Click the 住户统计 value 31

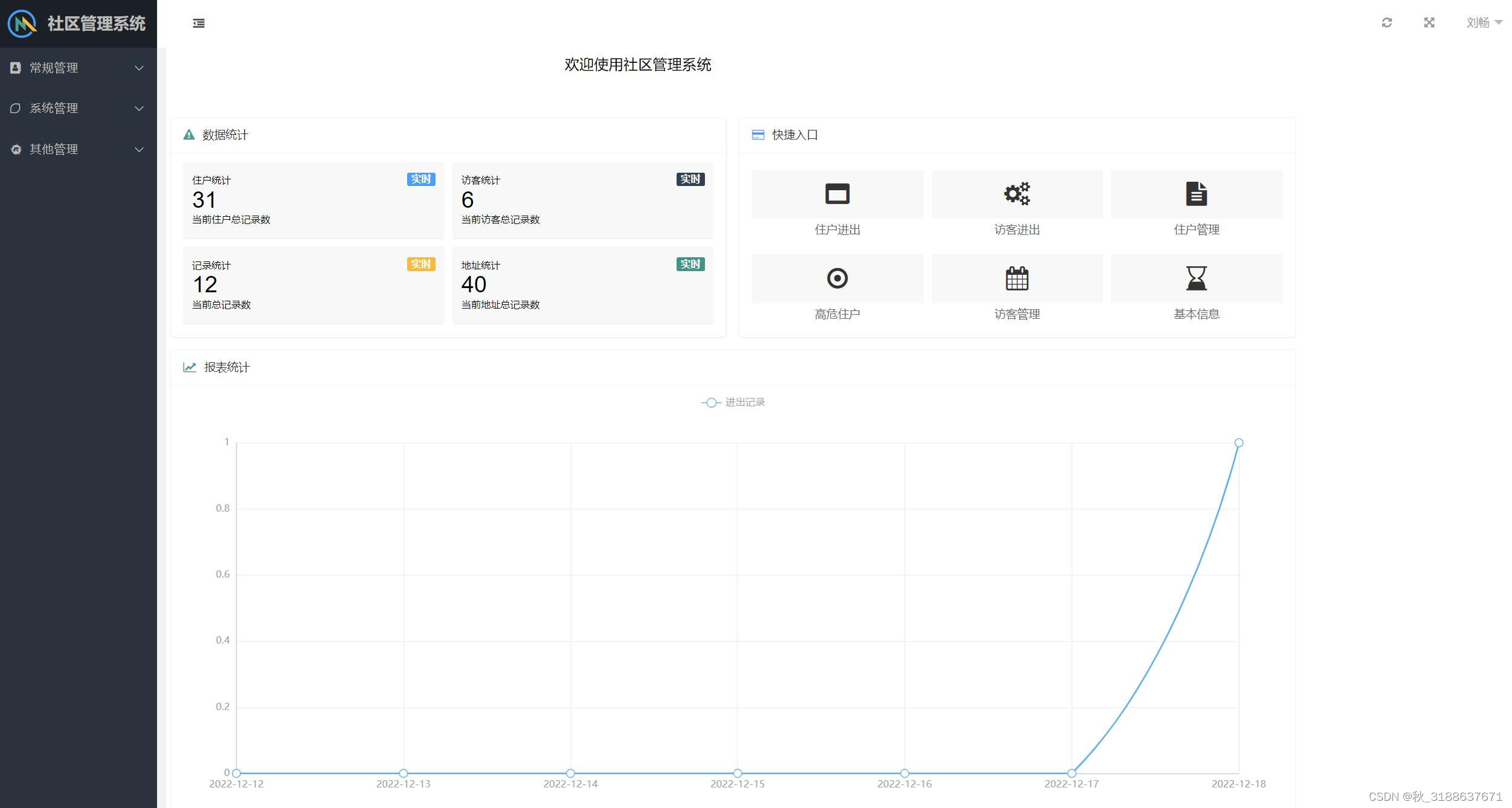[204, 200]
